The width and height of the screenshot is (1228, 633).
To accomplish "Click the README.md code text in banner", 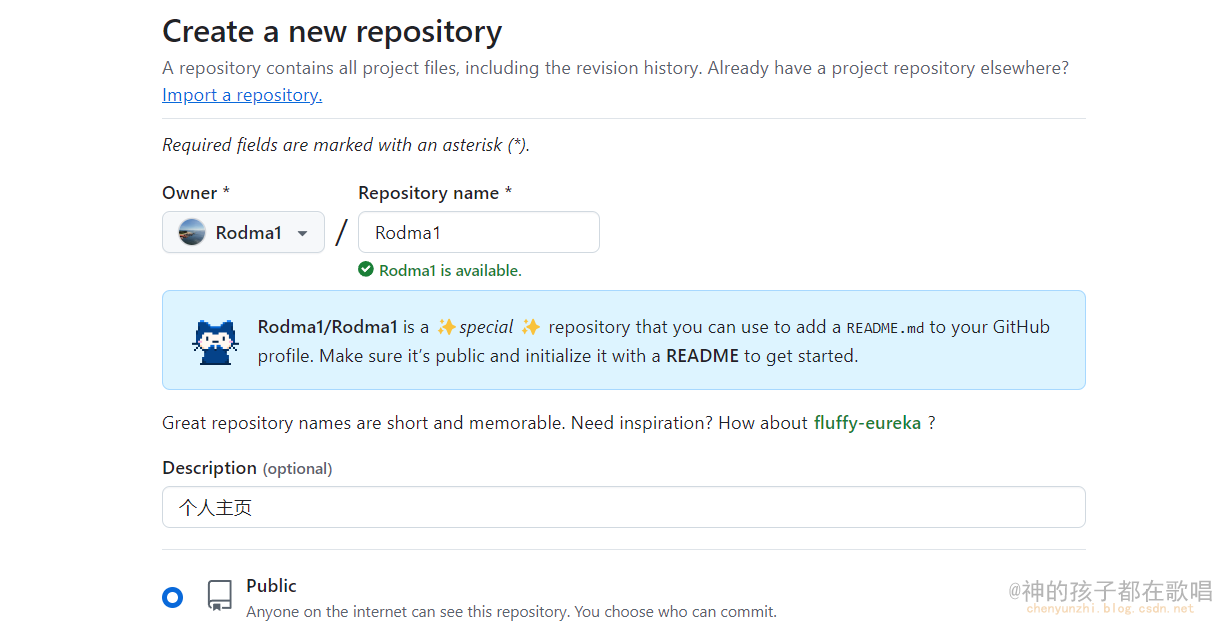I will click(885, 328).
